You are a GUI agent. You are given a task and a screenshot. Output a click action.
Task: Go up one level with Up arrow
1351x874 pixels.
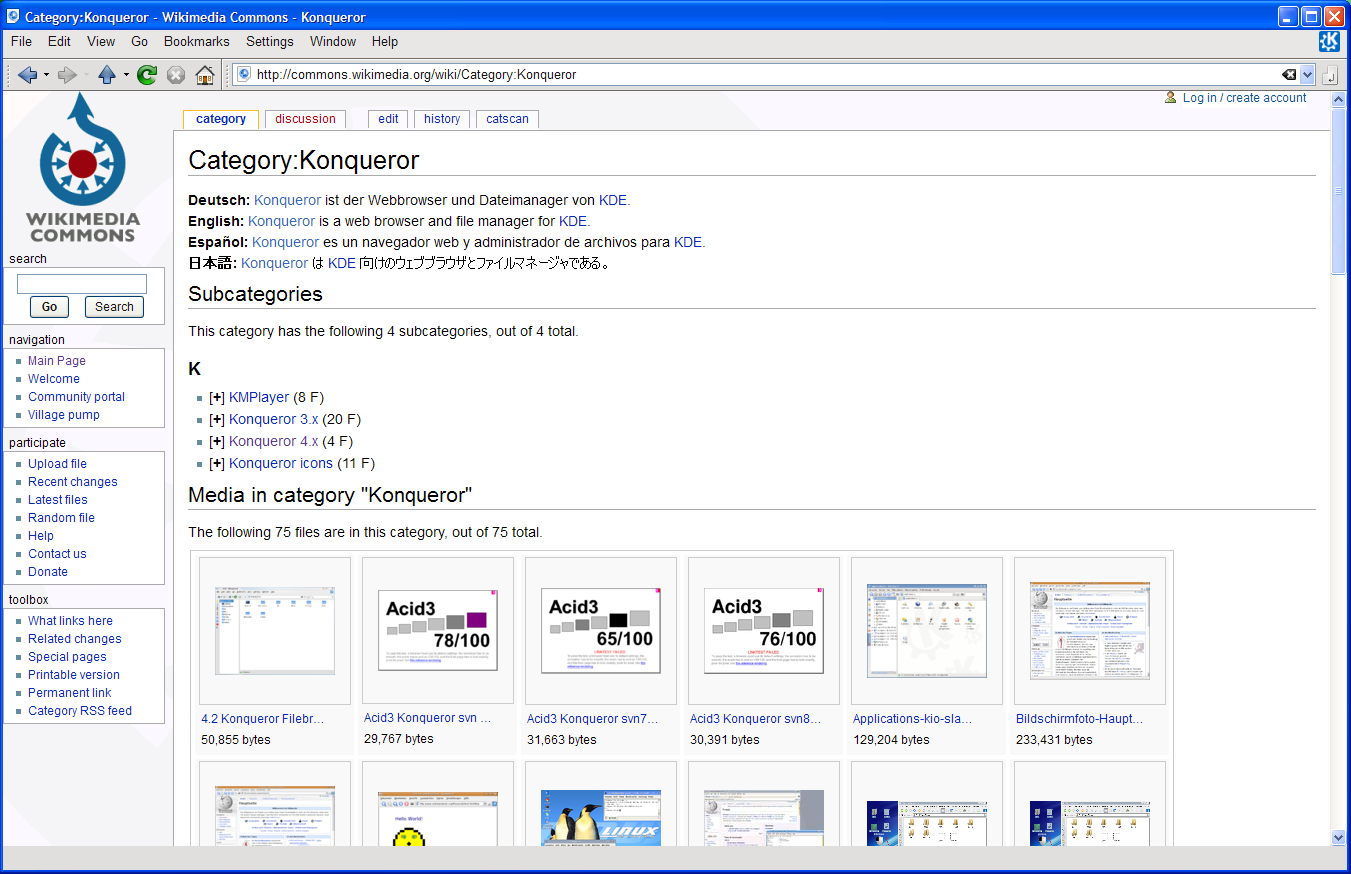[x=107, y=75]
